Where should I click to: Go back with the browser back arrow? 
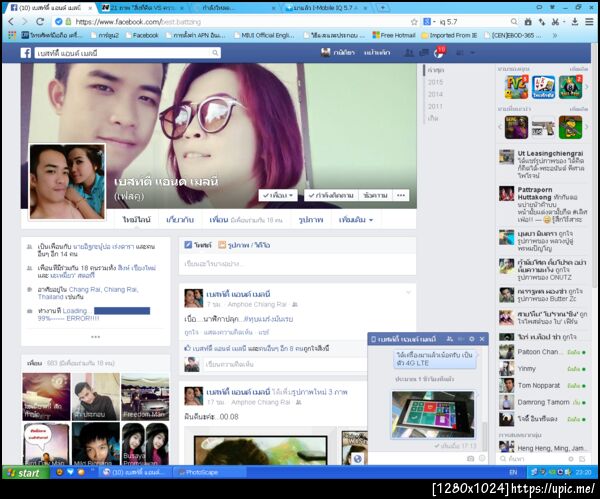pos(11,21)
